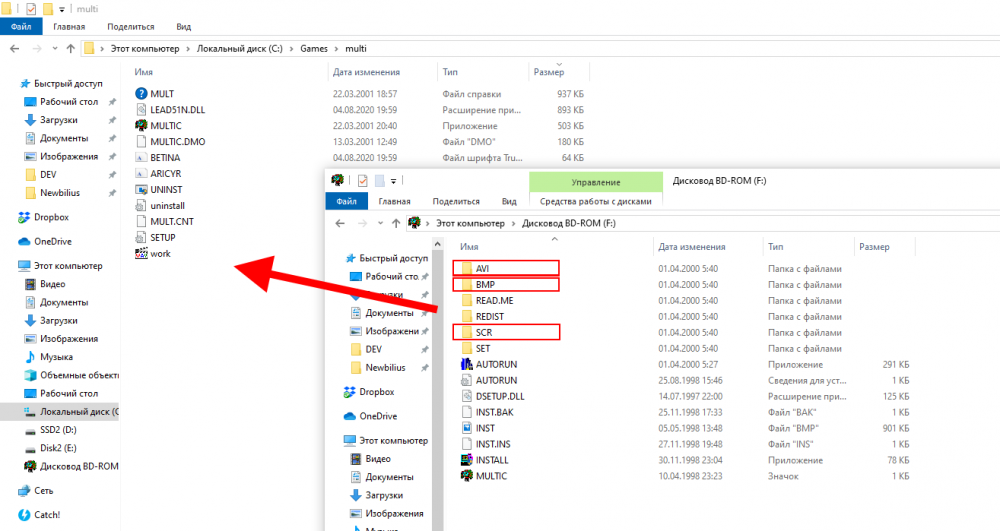The height and width of the screenshot is (531, 1000).
Task: Select the INSTALL application on the BD-ROM
Action: [x=491, y=460]
